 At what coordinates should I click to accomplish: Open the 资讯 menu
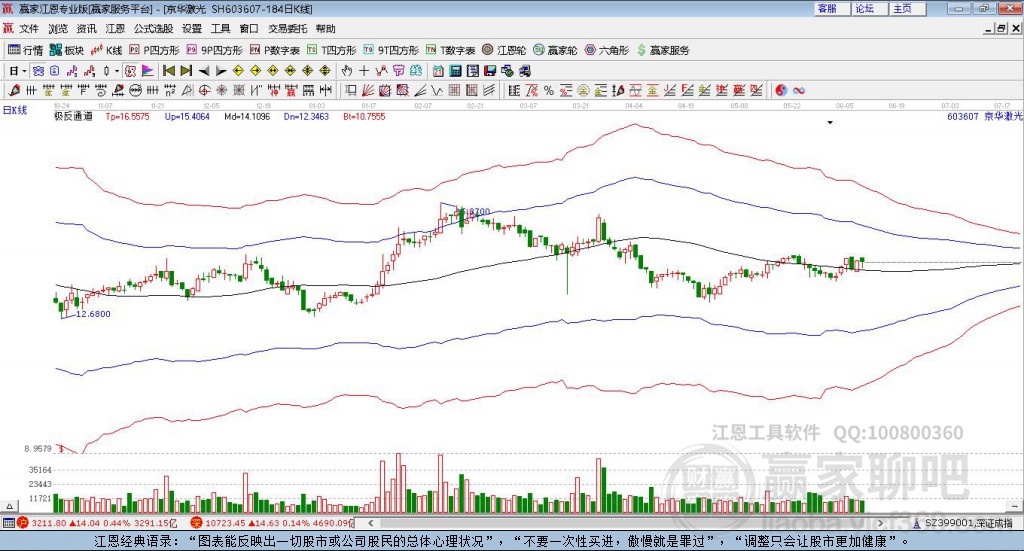coord(86,29)
